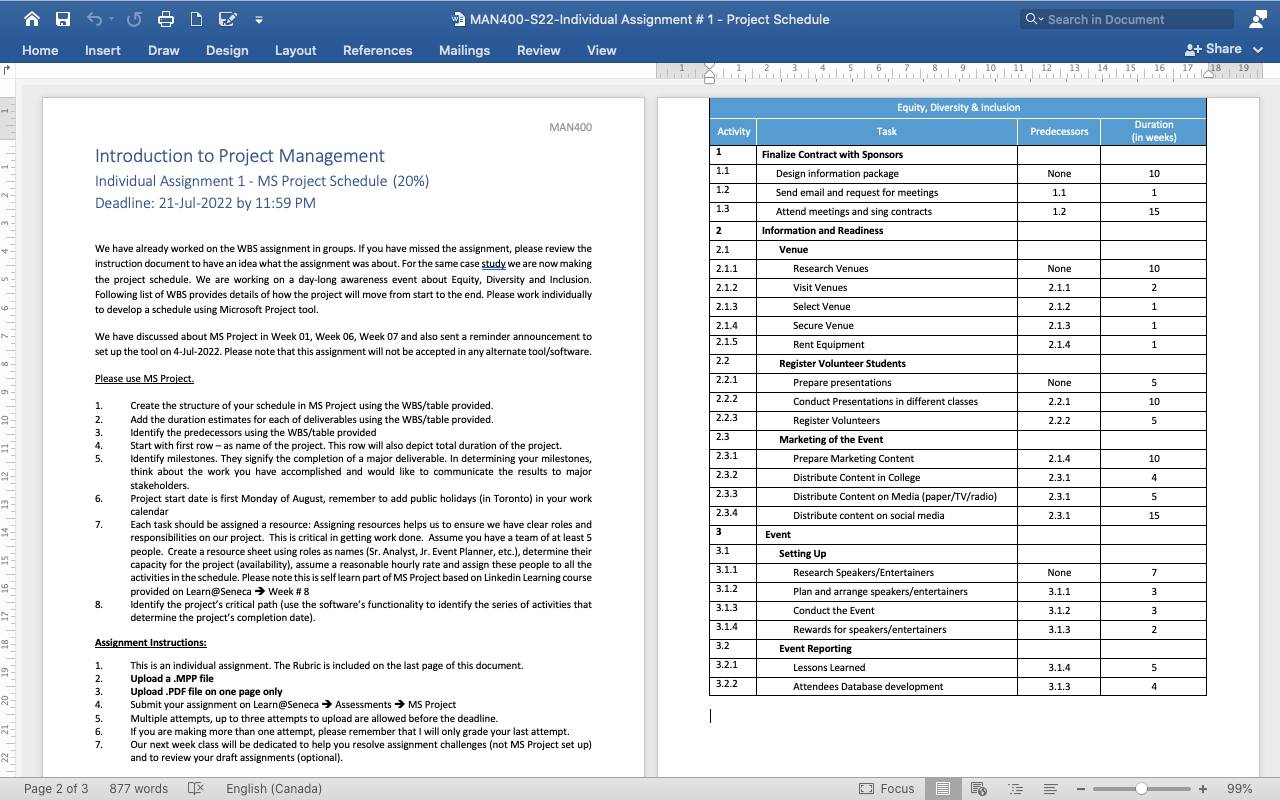Click the zoom out minus button
The width and height of the screenshot is (1280, 800).
tap(1081, 788)
